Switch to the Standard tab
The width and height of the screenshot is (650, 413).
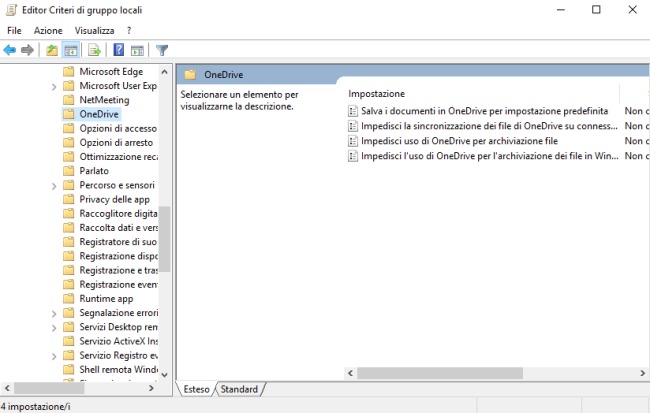[x=239, y=389]
